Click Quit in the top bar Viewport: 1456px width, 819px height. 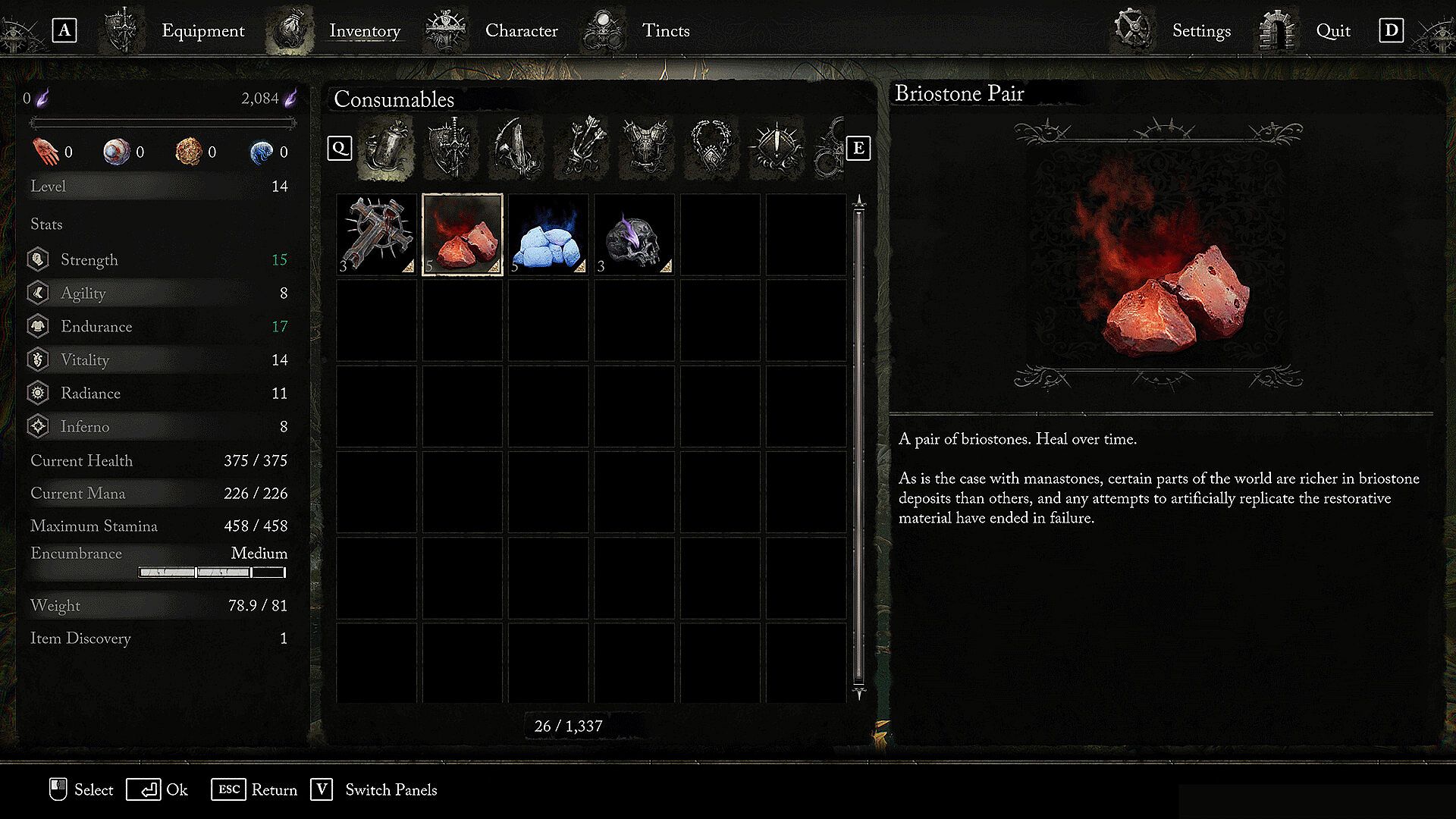pyautogui.click(x=1333, y=30)
